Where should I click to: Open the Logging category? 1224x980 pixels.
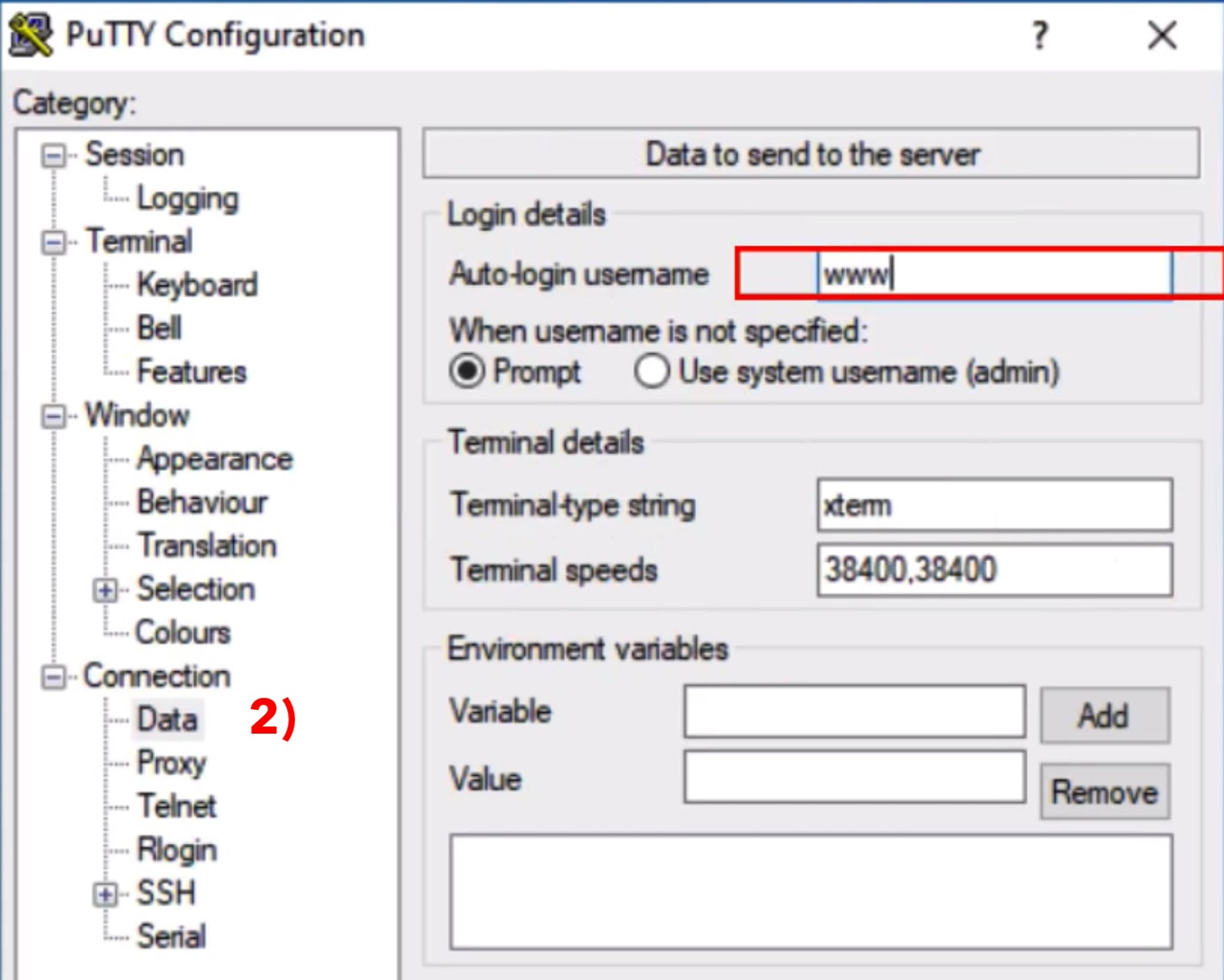(x=188, y=199)
